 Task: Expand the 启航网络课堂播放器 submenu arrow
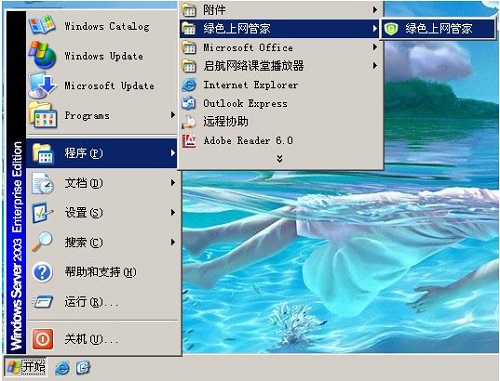point(375,66)
